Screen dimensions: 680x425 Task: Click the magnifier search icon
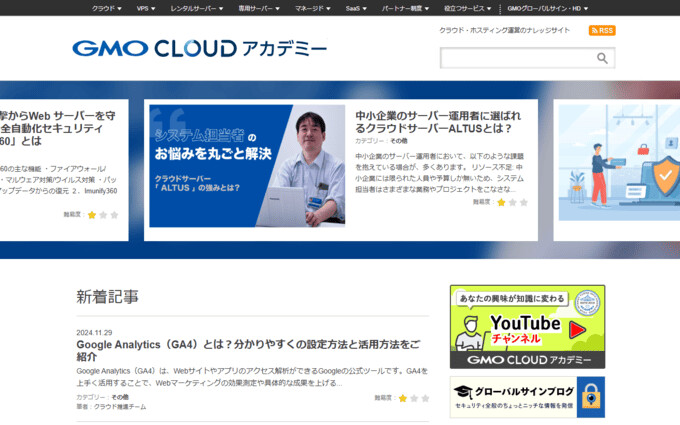602,58
